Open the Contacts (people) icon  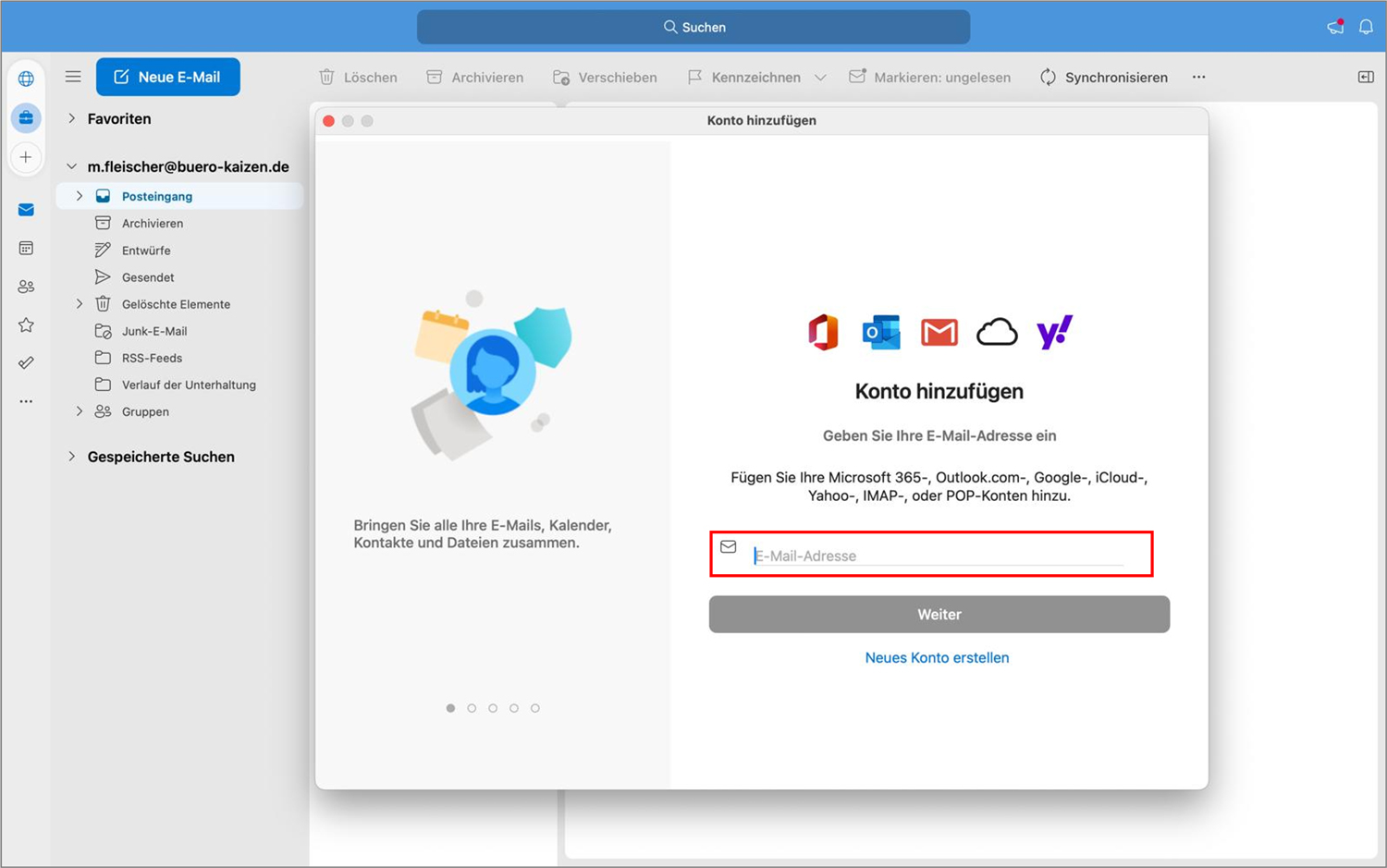tap(26, 287)
